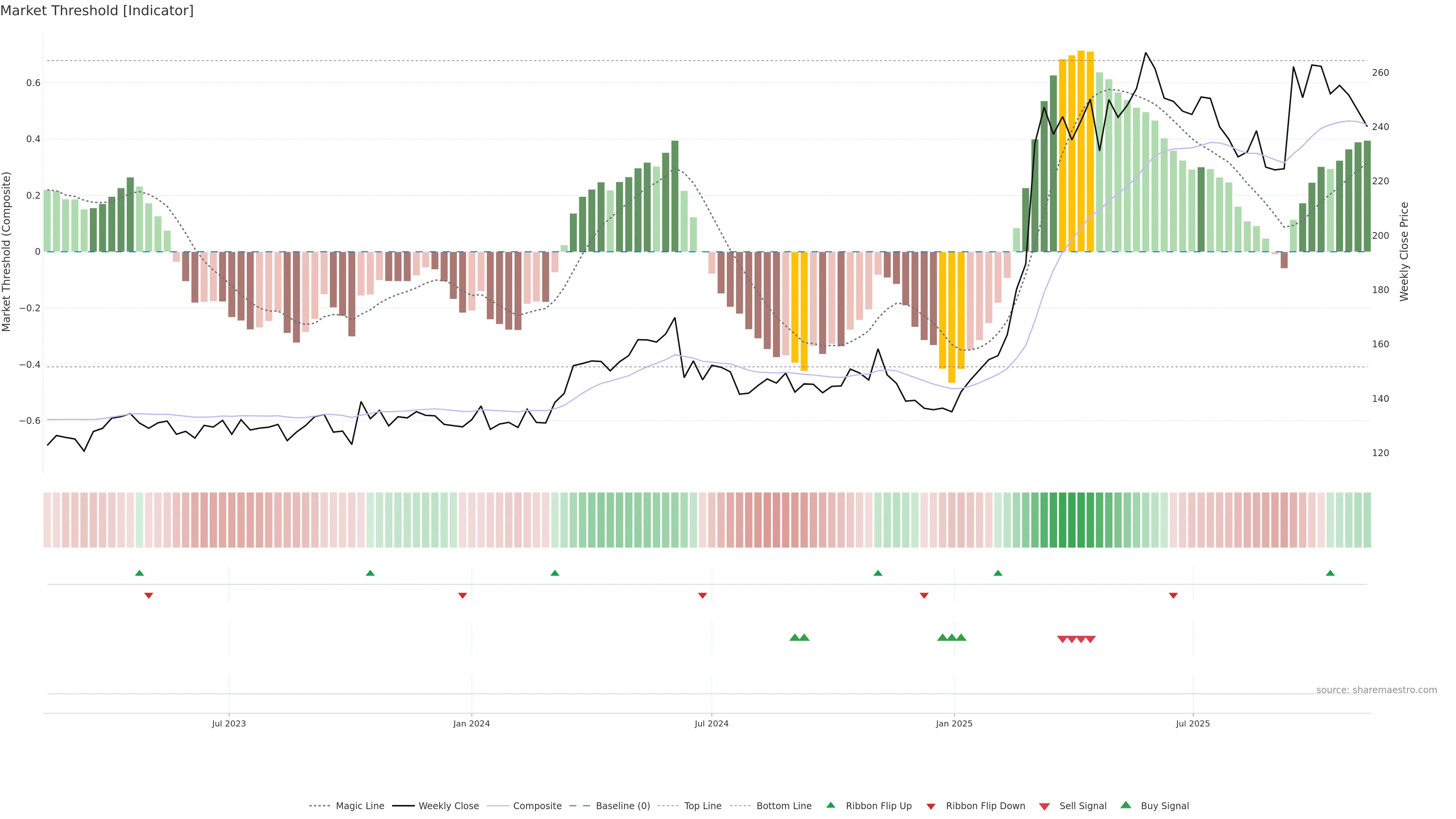Click the Weekly Close Price axis title
The width and height of the screenshot is (1456, 819).
pyautogui.click(x=1404, y=251)
